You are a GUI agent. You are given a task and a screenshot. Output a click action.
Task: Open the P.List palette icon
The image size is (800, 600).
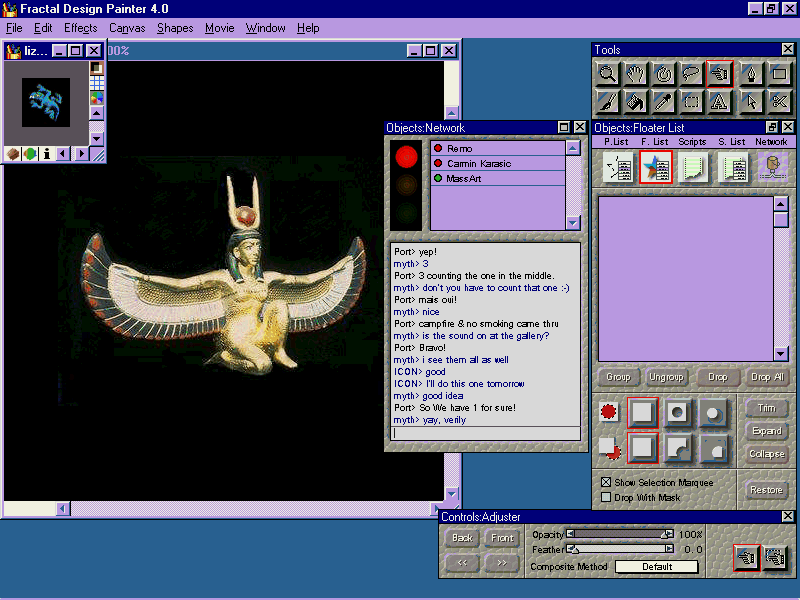618,168
